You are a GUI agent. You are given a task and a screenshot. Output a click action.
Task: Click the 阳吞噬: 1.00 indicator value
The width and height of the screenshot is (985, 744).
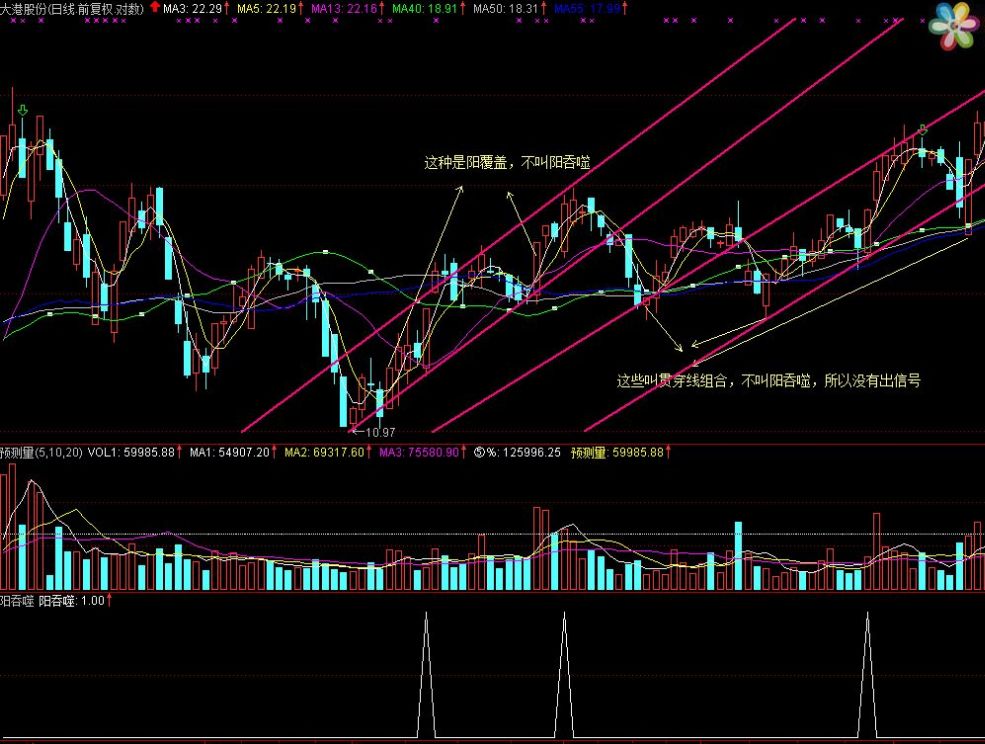point(72,601)
